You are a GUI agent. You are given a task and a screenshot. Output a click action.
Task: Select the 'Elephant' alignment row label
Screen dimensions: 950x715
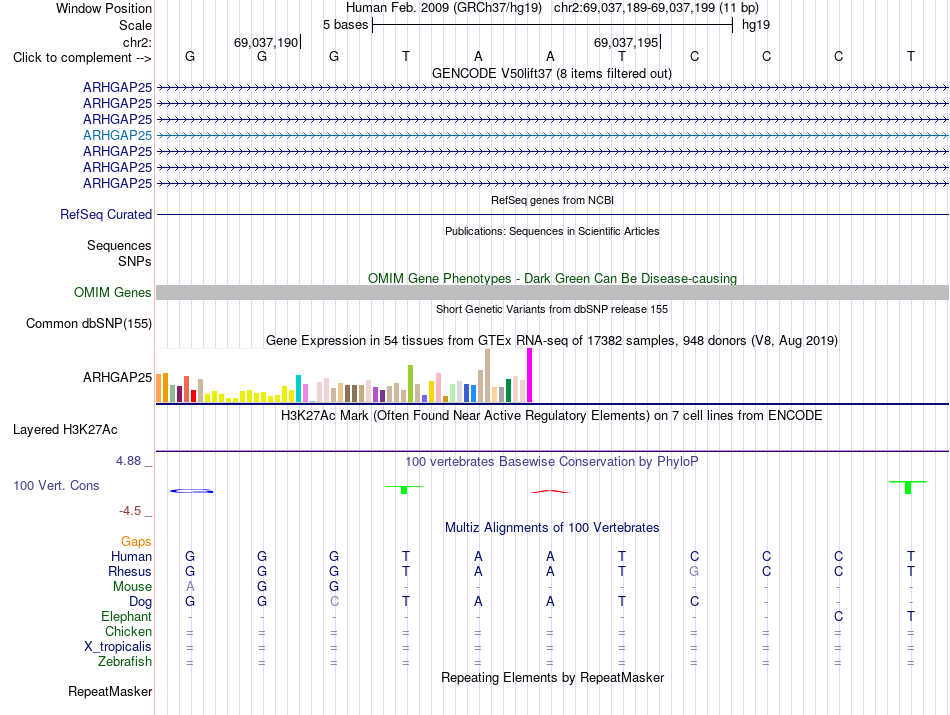pos(127,616)
